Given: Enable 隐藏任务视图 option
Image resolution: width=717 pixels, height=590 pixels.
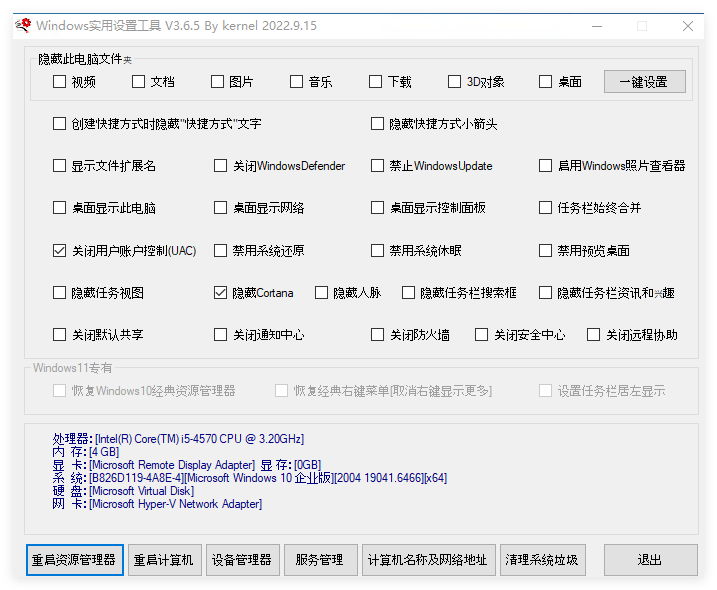Looking at the screenshot, I should [59, 293].
